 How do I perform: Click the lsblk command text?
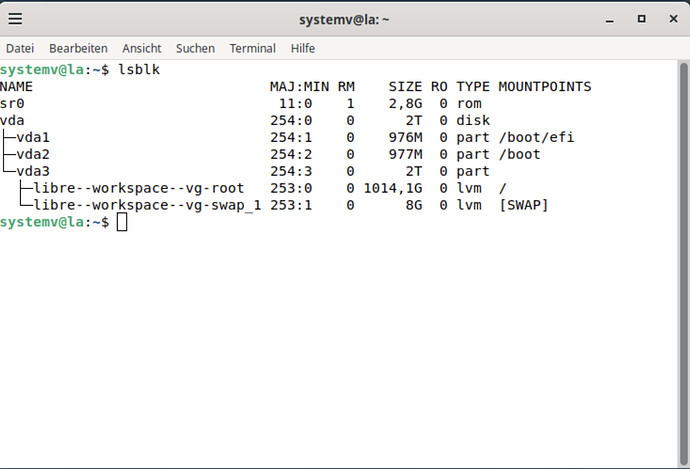pos(140,70)
